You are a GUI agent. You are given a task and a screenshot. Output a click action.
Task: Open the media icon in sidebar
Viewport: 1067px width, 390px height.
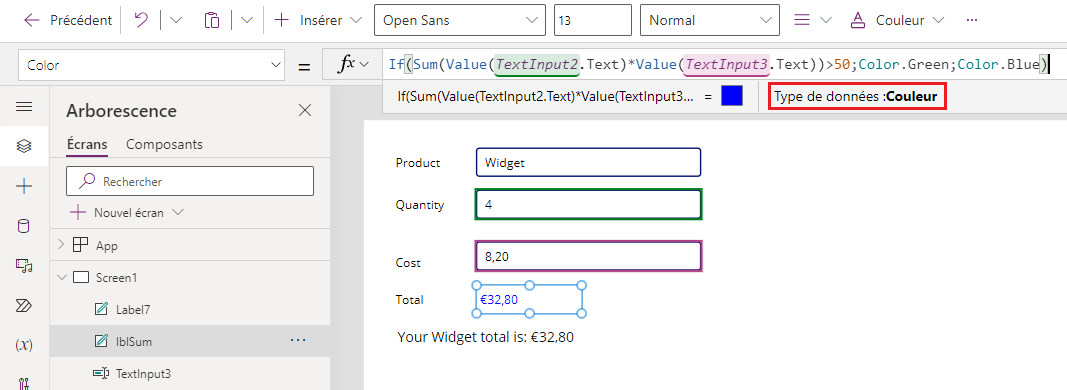pos(24,265)
